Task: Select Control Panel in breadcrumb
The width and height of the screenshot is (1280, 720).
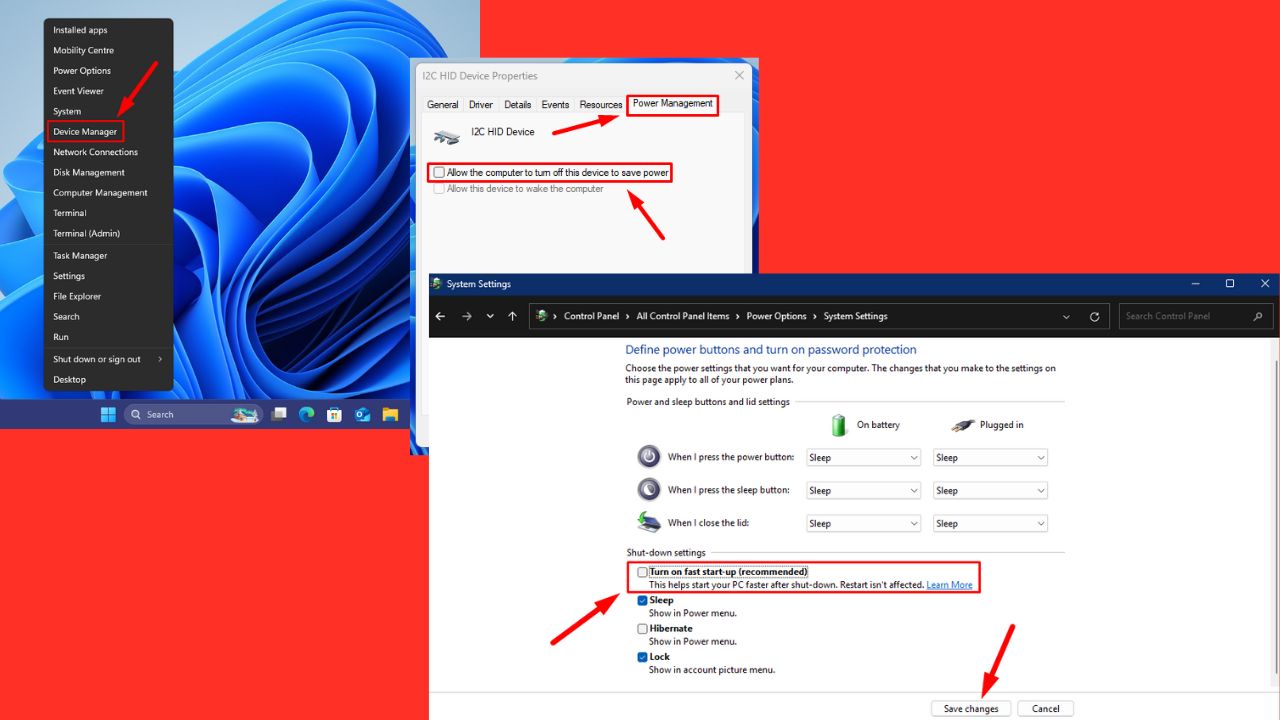Action: [x=592, y=316]
